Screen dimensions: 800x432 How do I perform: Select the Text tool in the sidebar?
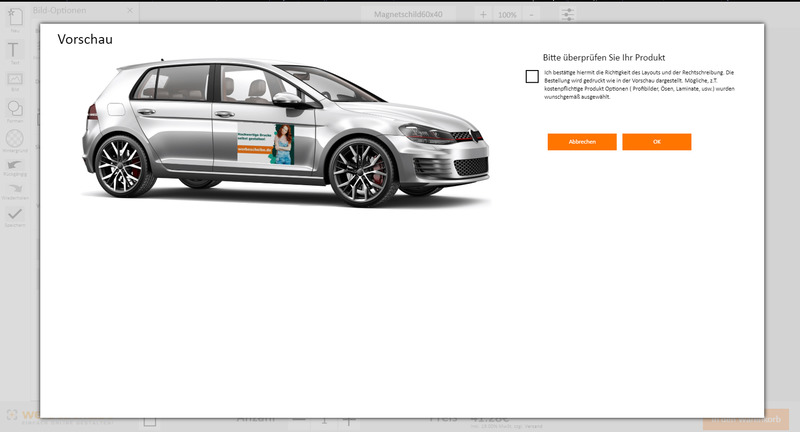(15, 50)
